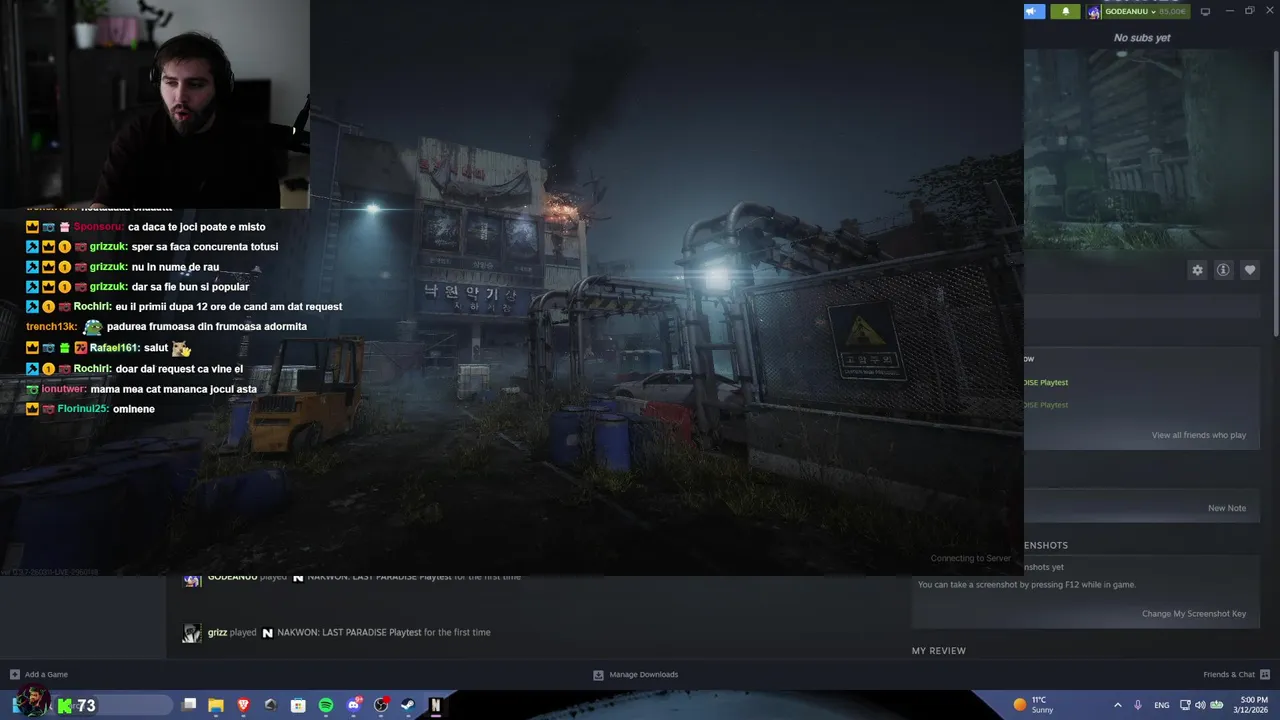Click New Note button
The width and height of the screenshot is (1280, 720).
[1227, 508]
